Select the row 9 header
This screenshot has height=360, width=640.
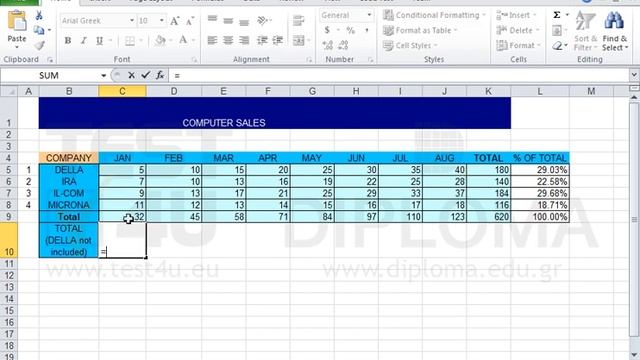[x=9, y=217]
